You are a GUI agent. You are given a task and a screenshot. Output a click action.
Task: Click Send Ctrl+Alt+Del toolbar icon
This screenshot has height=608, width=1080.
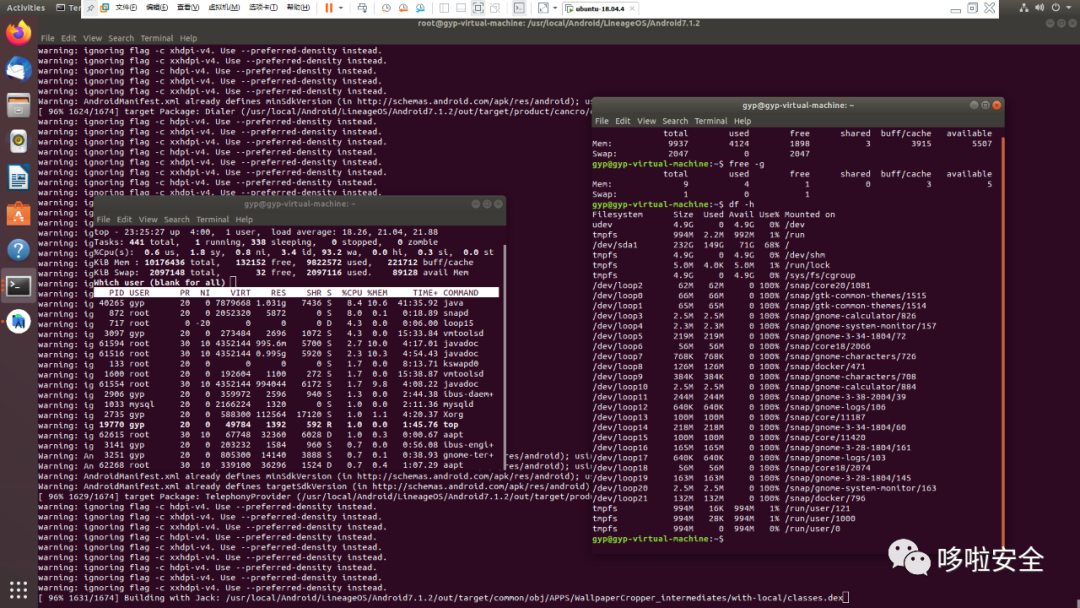point(362,8)
